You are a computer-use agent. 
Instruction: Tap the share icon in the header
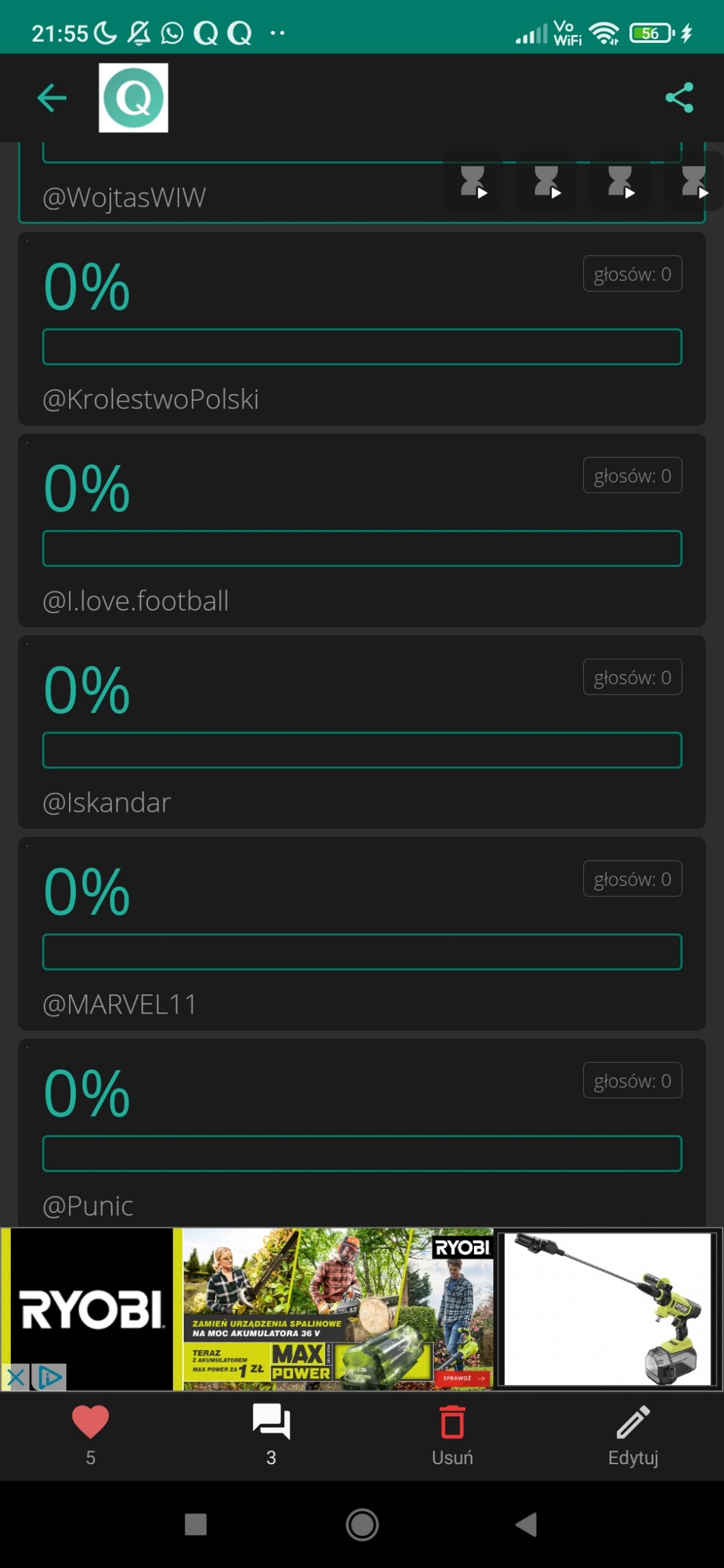click(679, 98)
